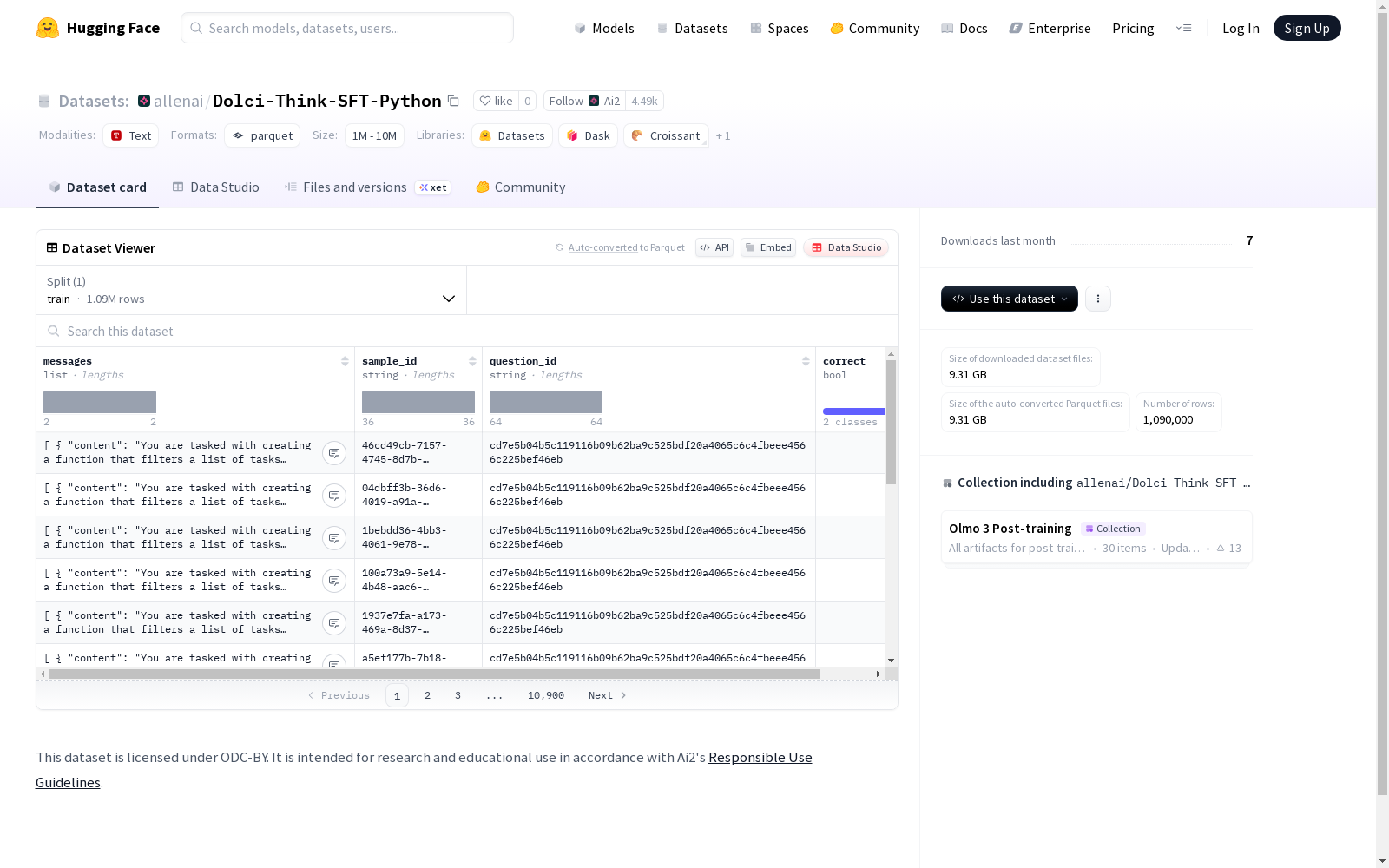The height and width of the screenshot is (868, 1389).
Task: Jump to page 10,900
Action: (x=546, y=695)
